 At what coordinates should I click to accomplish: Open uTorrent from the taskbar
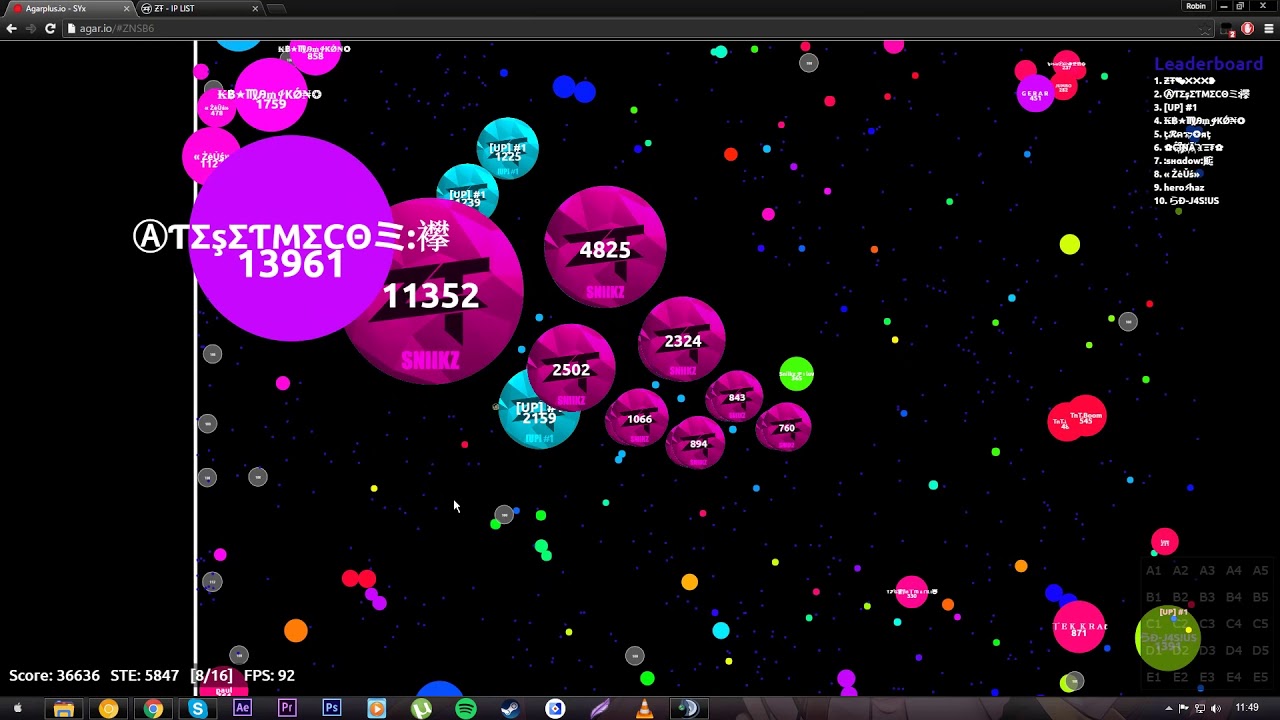421,709
